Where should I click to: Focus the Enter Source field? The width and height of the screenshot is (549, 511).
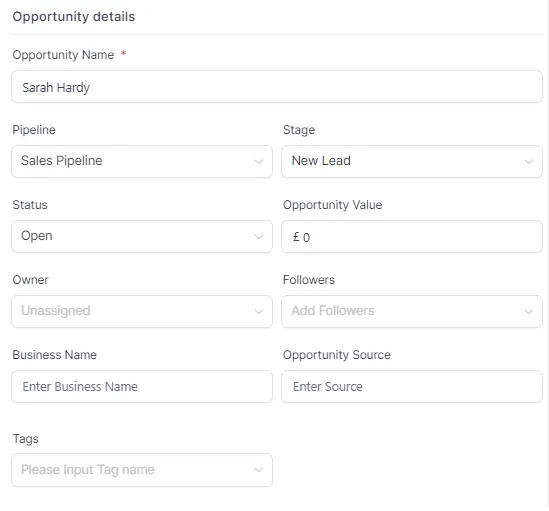[x=412, y=386]
